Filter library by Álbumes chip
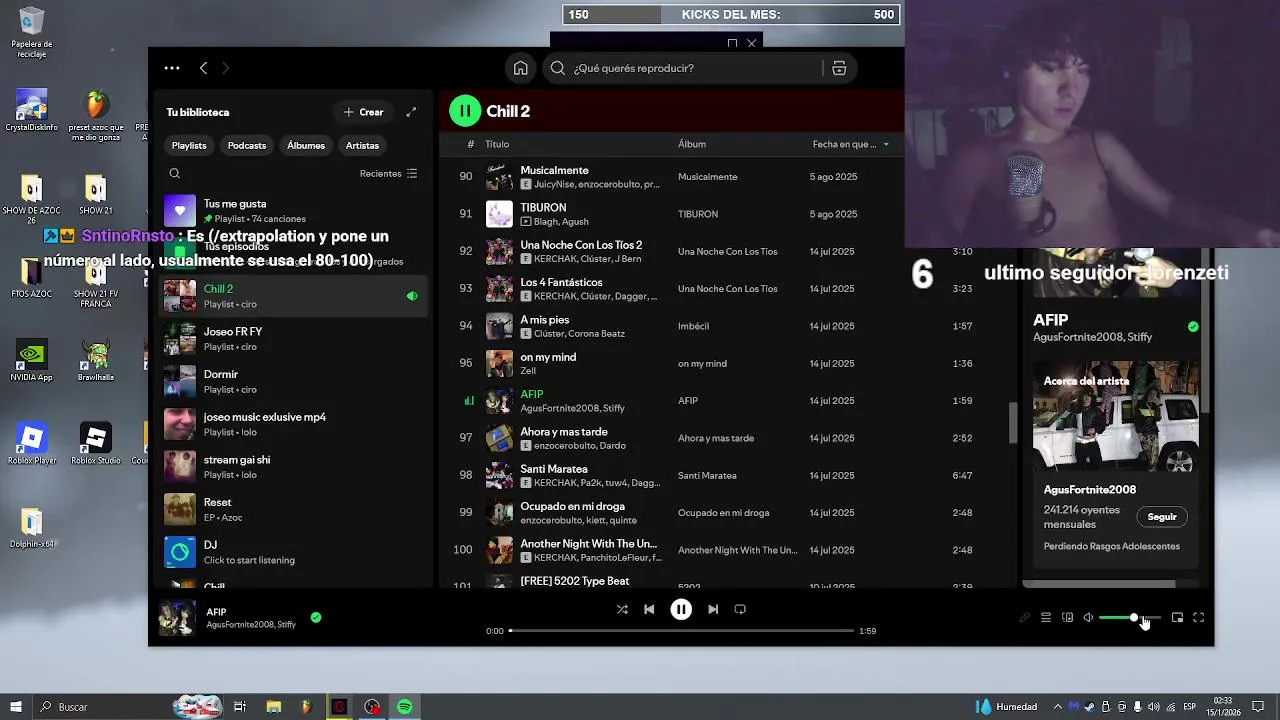The width and height of the screenshot is (1280, 720). click(306, 145)
